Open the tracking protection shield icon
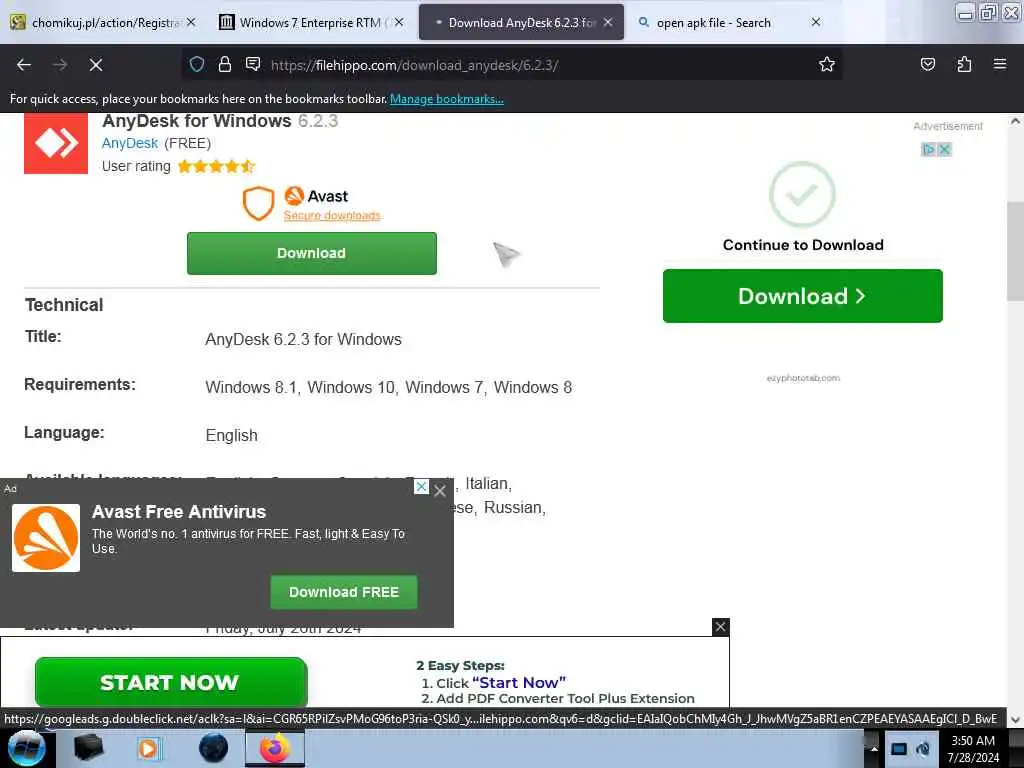Image resolution: width=1024 pixels, height=768 pixels. [197, 64]
